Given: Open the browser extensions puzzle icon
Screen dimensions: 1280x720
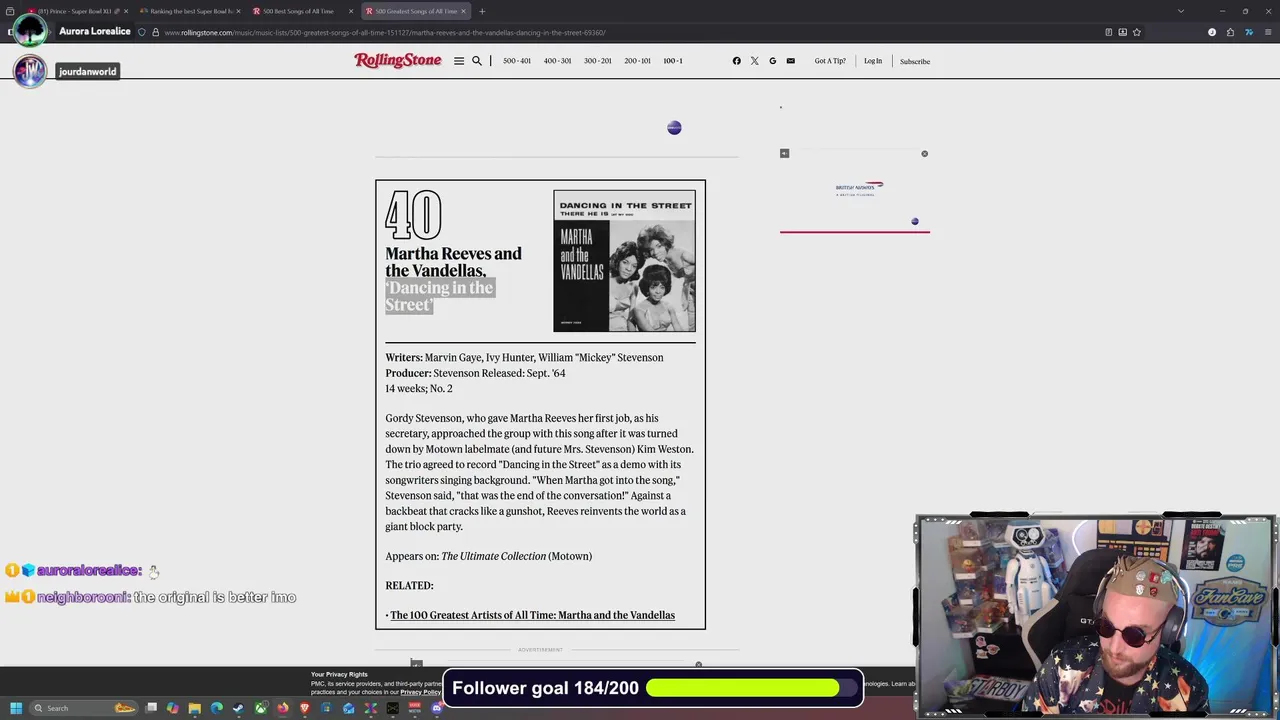Looking at the screenshot, I should coord(1230,32).
